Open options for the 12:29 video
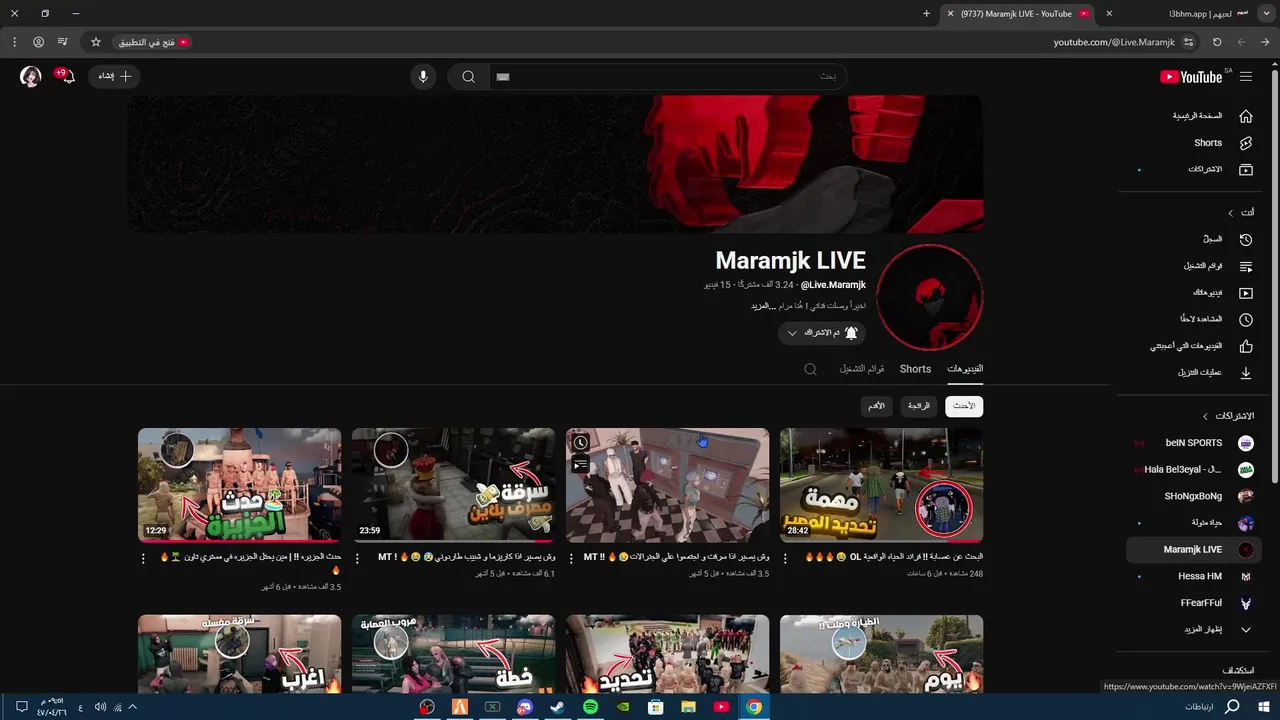This screenshot has height=720, width=1280. click(x=143, y=559)
